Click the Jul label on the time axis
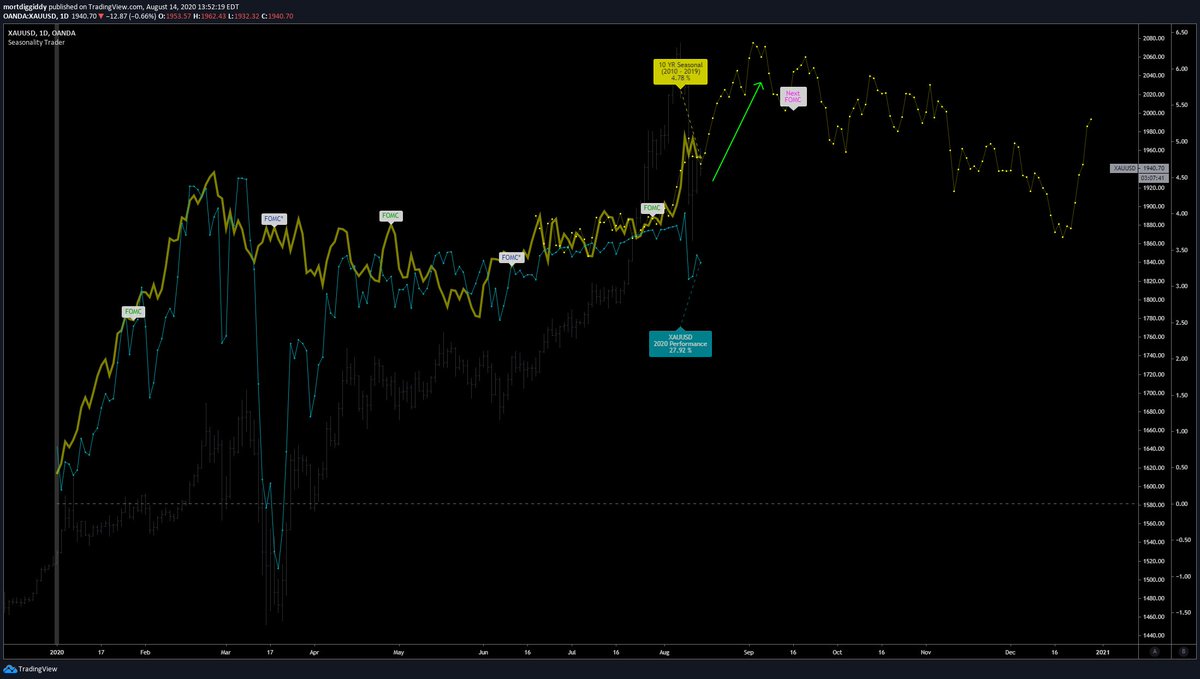 tap(572, 651)
